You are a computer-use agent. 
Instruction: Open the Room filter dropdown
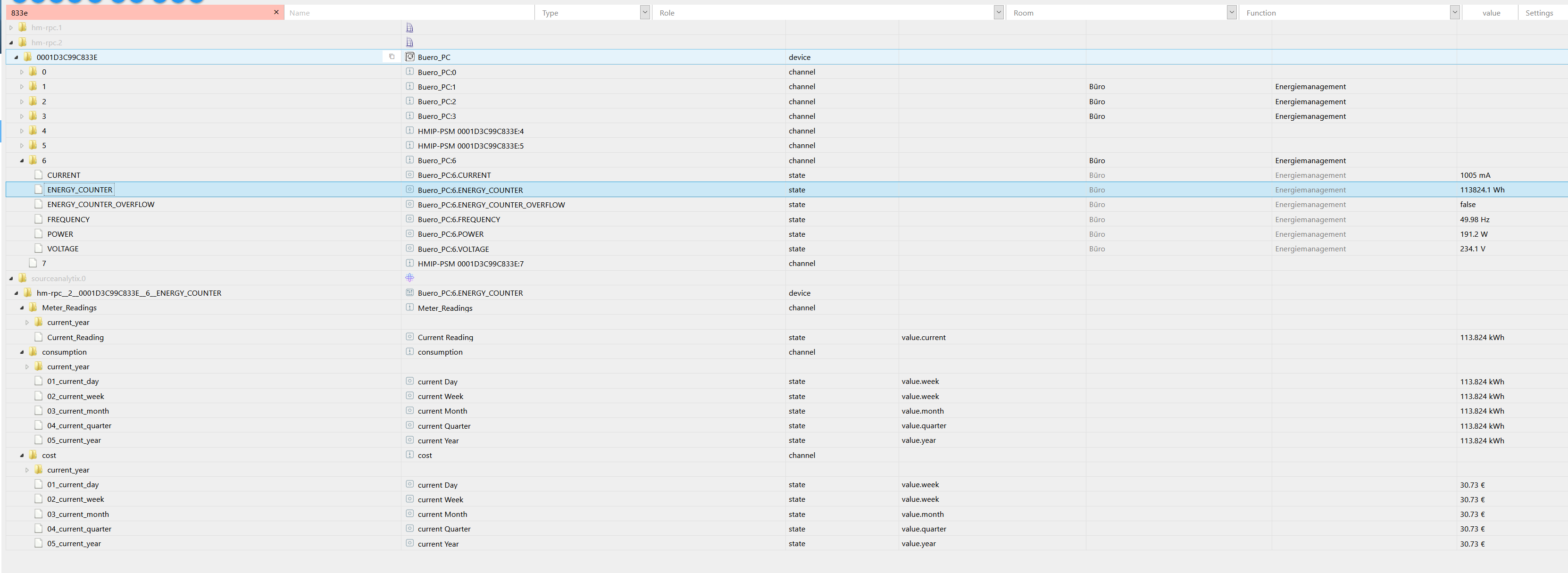(x=1231, y=12)
